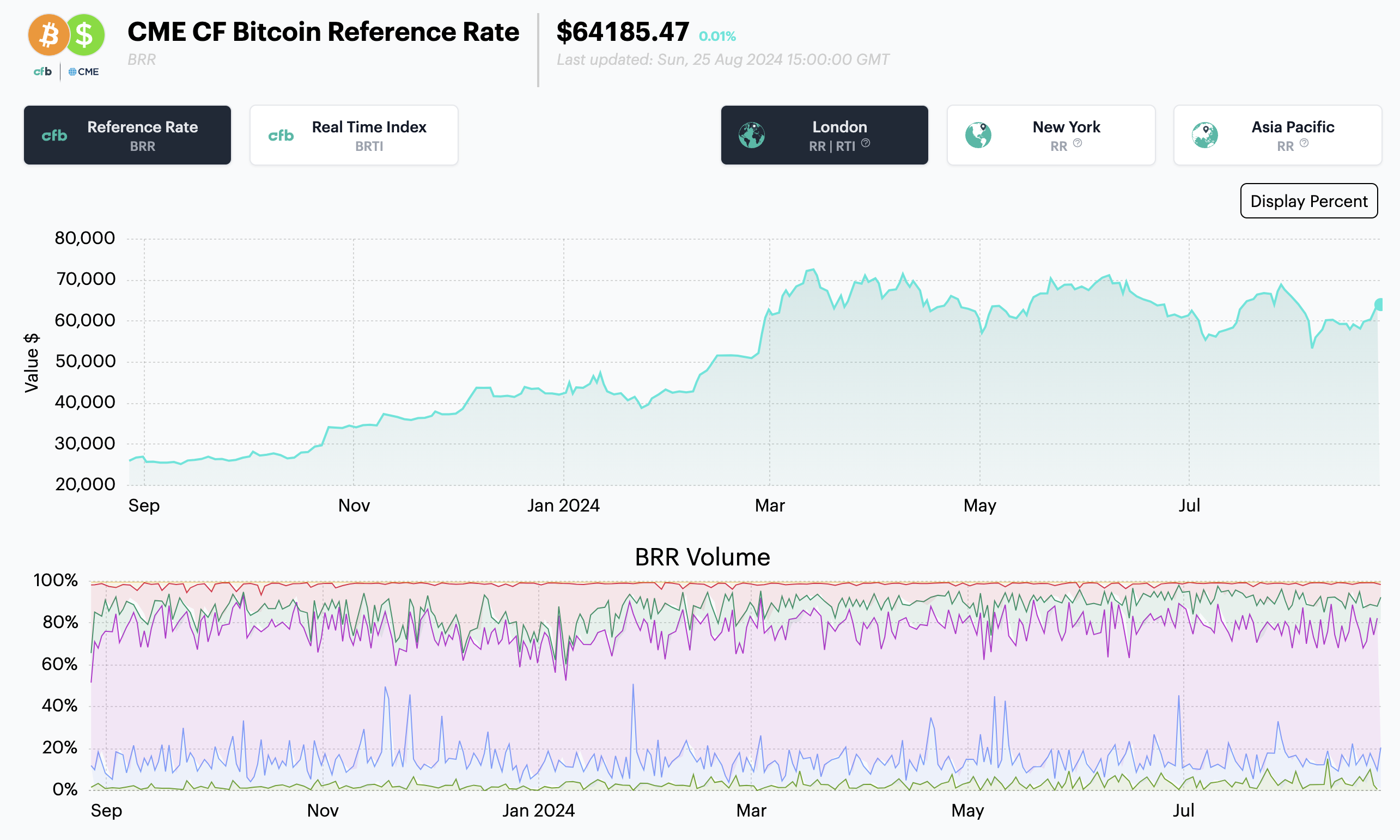
Task: Click the 0.01% change indicator
Action: [x=717, y=36]
